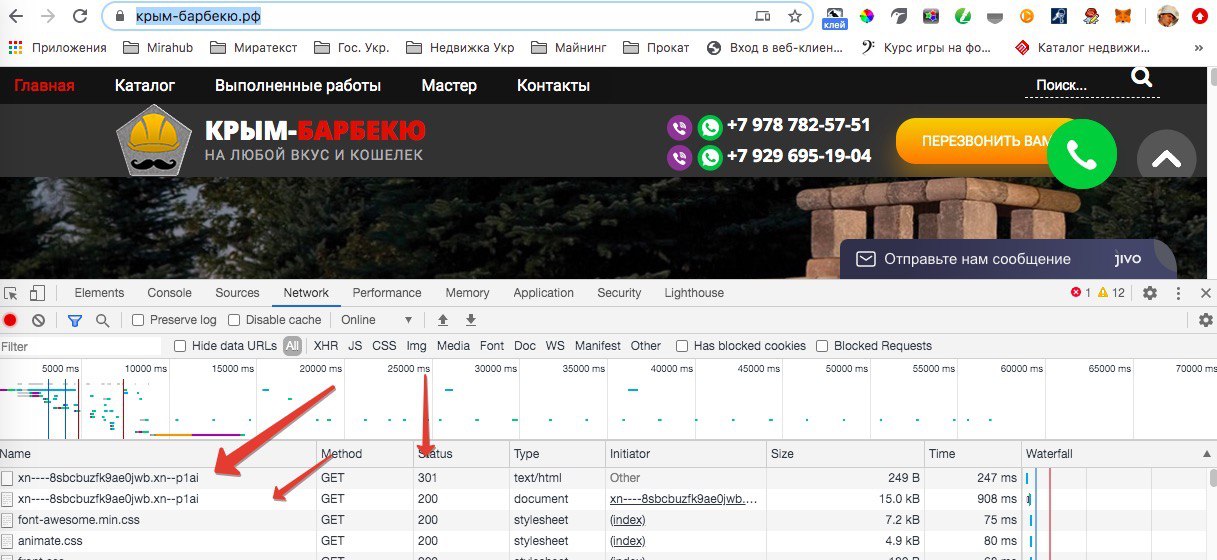
Task: Open Network settings gear on right
Action: (x=1205, y=320)
